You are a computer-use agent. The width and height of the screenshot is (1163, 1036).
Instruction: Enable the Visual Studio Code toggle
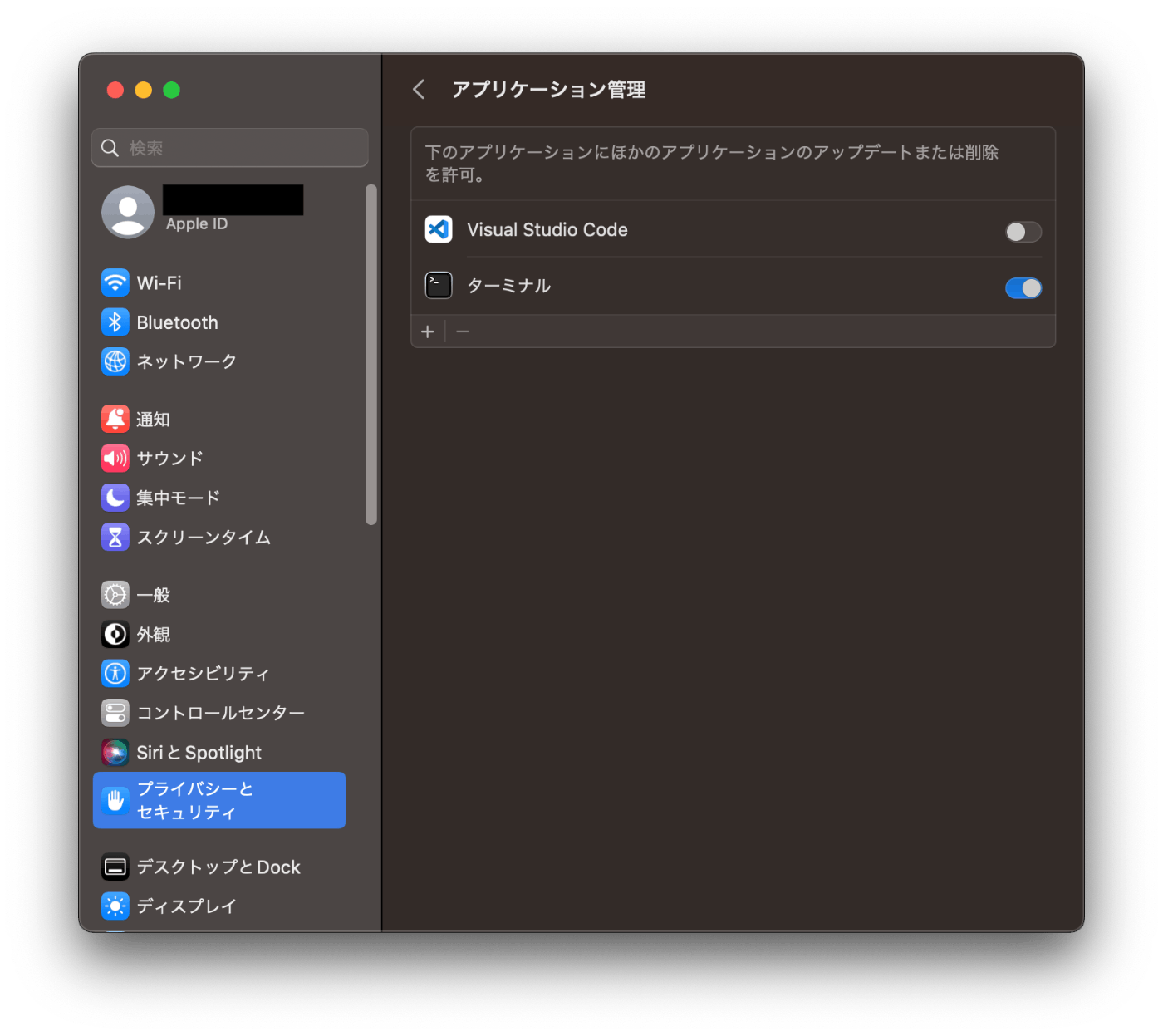[x=1023, y=232]
